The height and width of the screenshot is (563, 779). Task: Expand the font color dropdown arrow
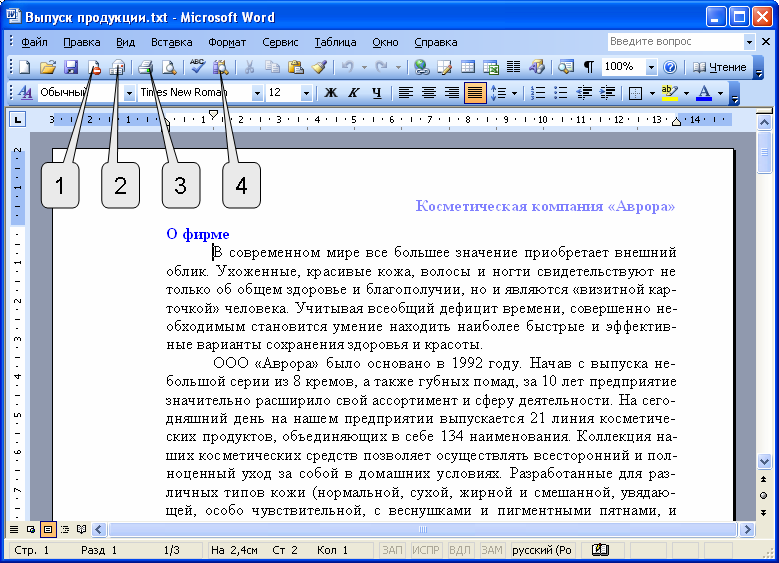point(720,93)
